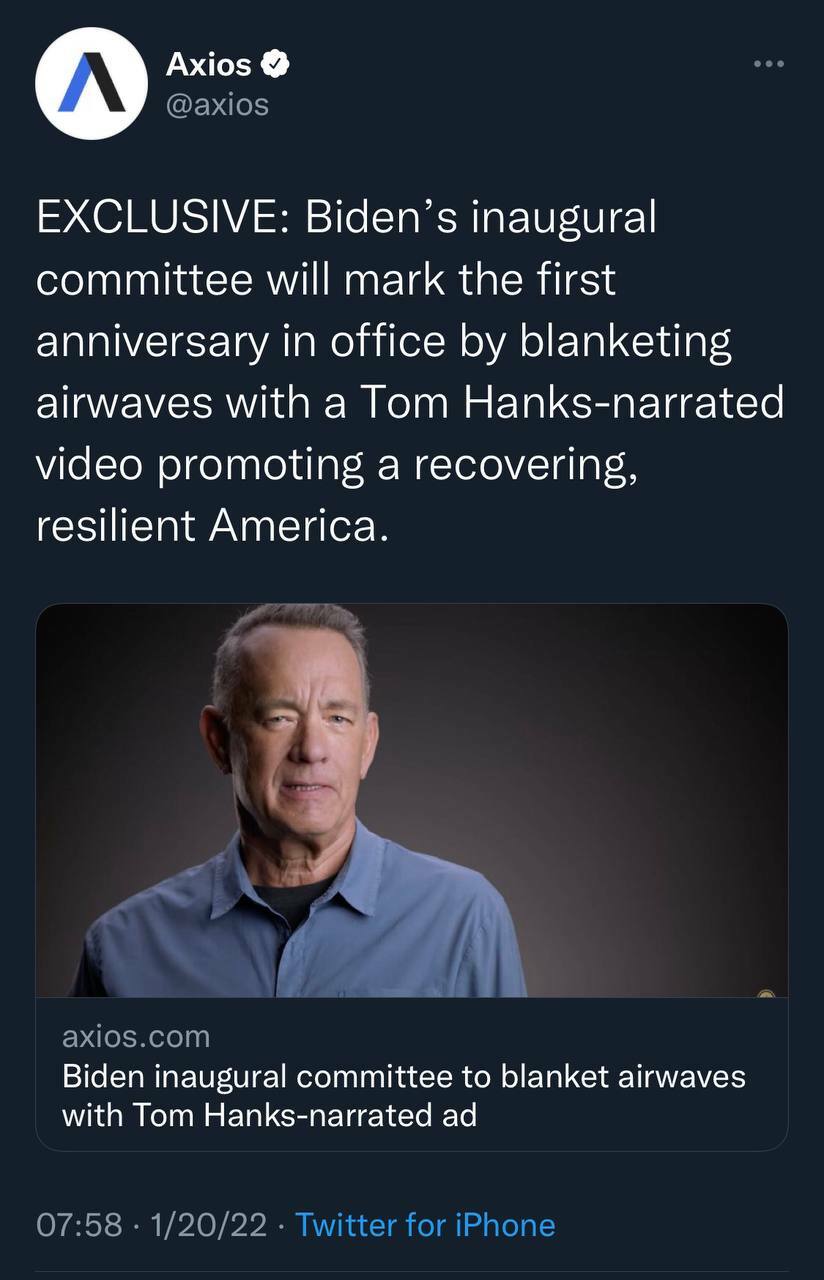This screenshot has width=824, height=1280.
Task: Click the white A logo inside avatar
Action: coord(92,85)
